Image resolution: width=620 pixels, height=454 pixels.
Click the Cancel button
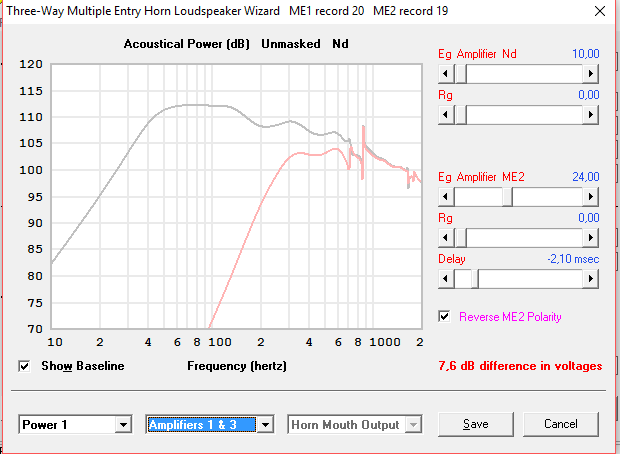[x=561, y=424]
